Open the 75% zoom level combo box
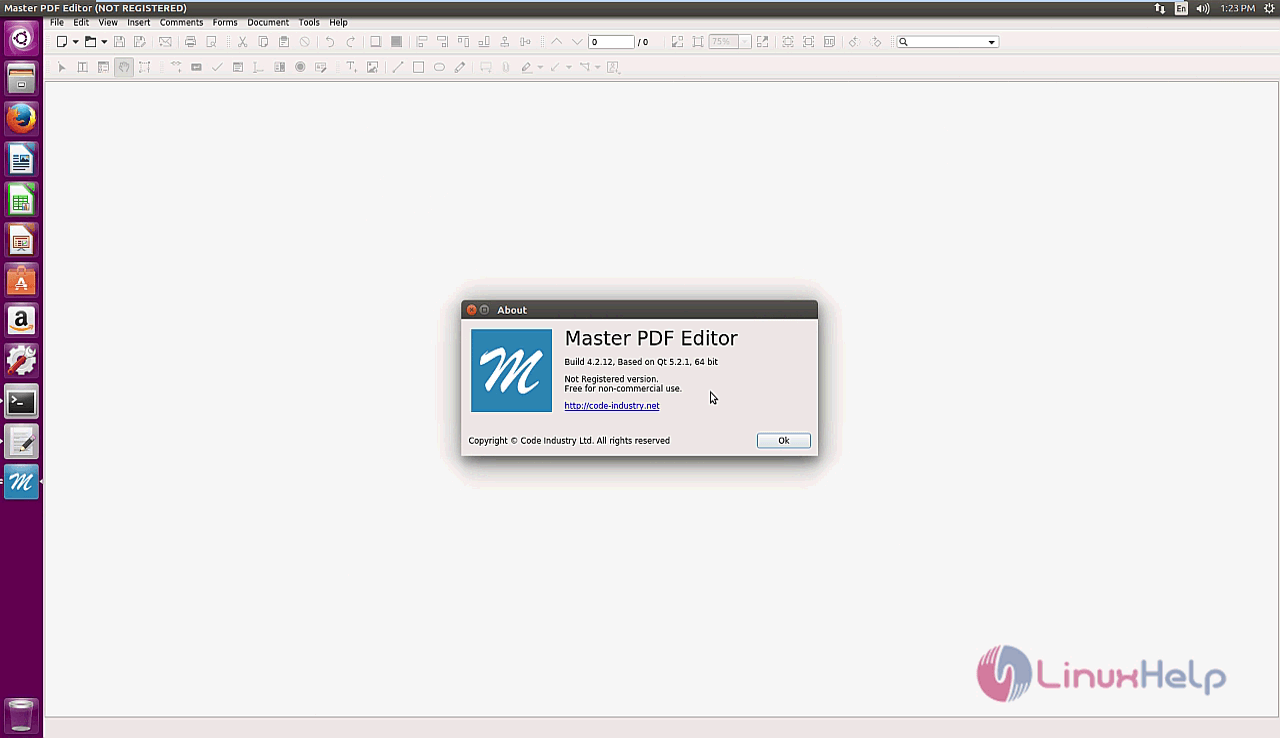The width and height of the screenshot is (1280, 738). coord(730,42)
